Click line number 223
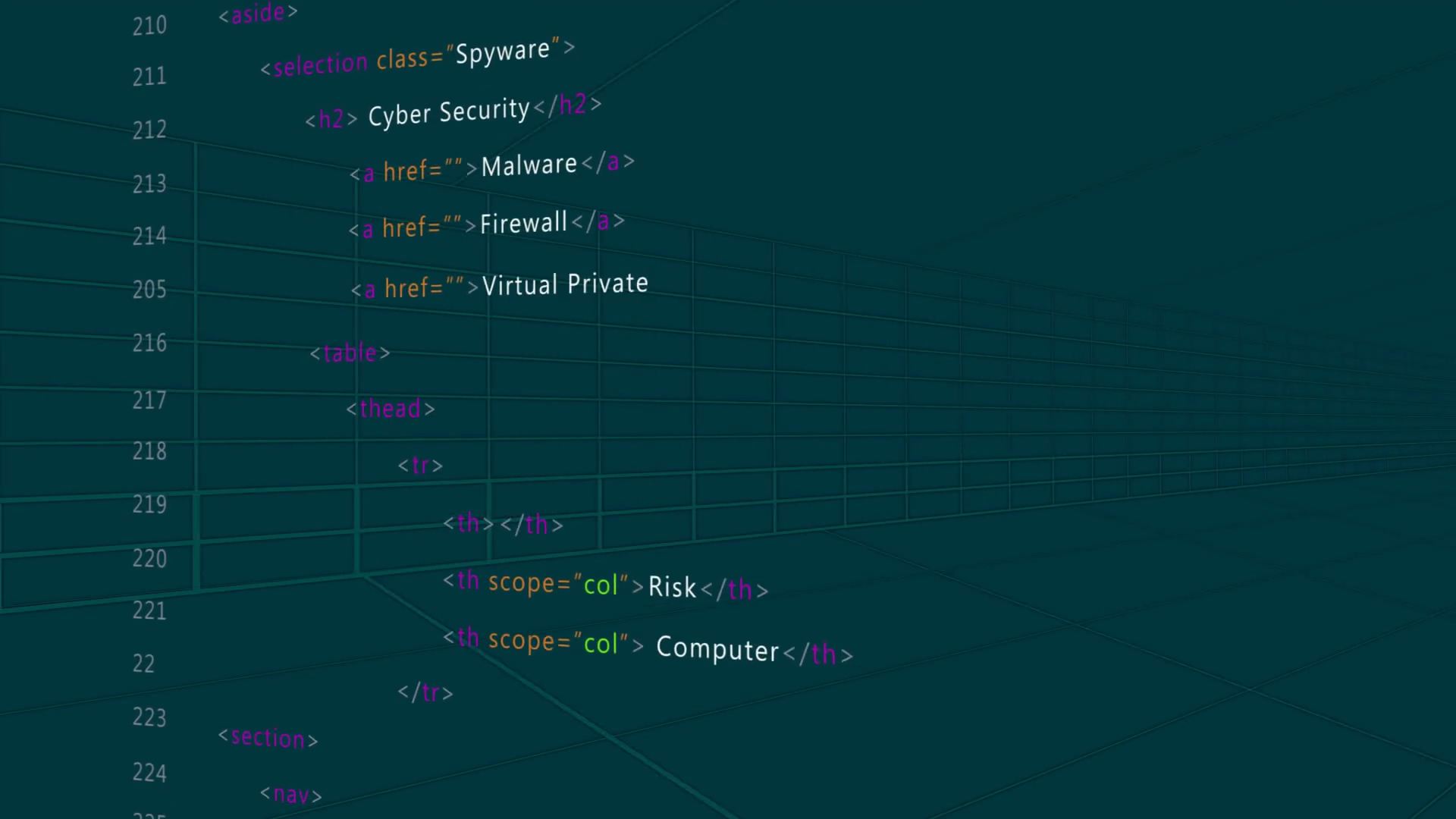 point(149,717)
